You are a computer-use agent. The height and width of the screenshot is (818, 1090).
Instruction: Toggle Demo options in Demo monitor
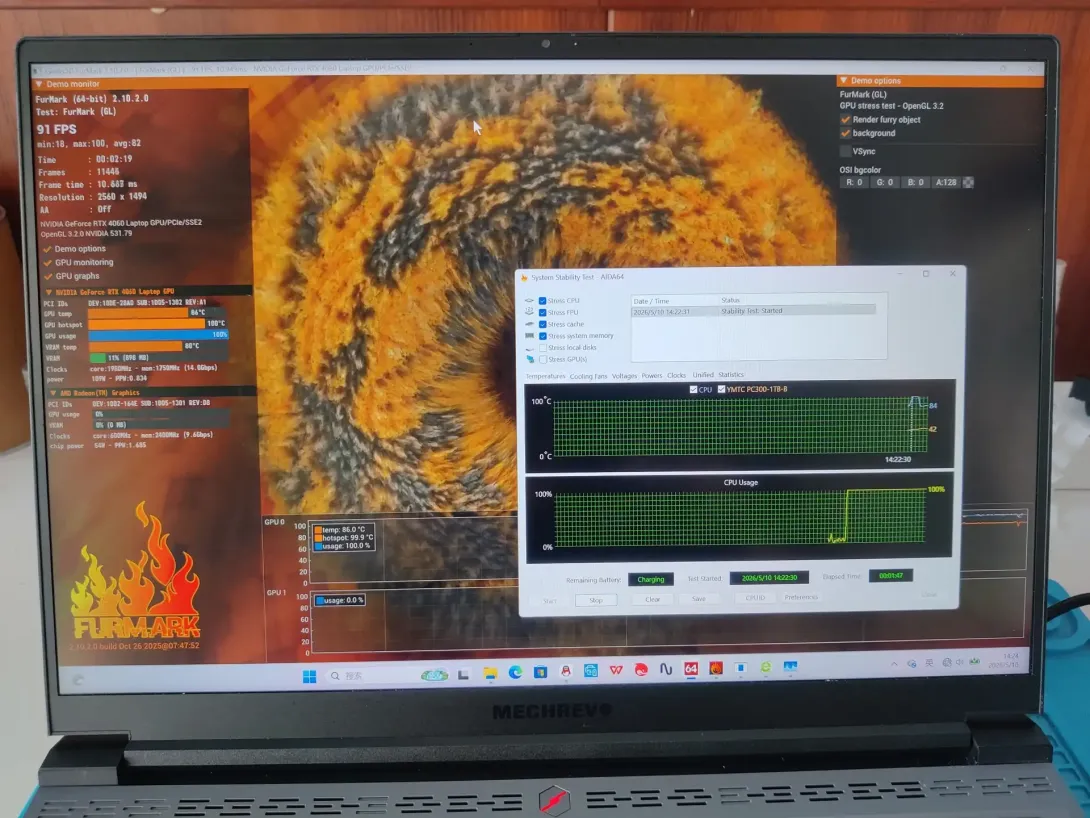point(47,249)
